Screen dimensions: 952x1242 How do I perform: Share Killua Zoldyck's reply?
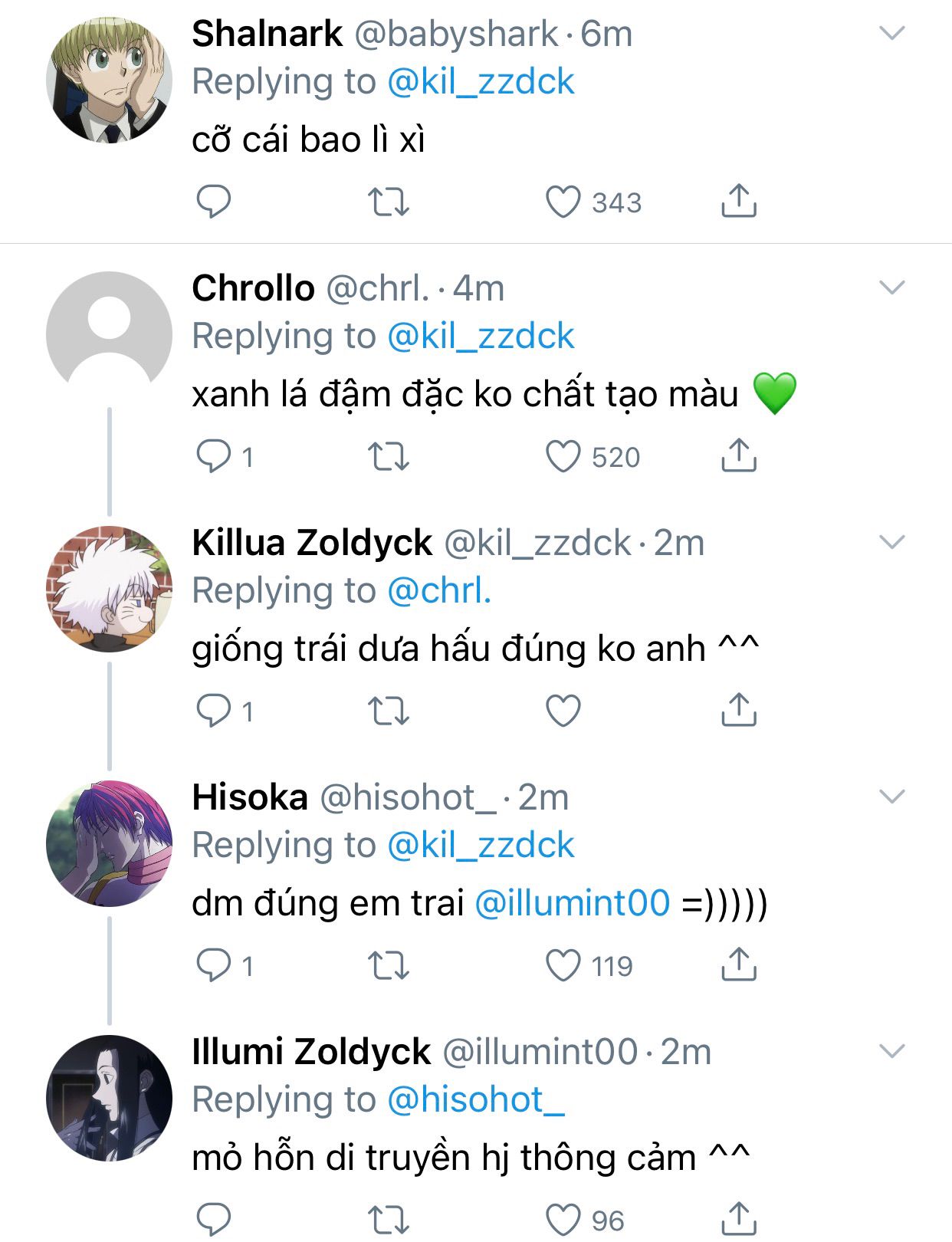738,710
